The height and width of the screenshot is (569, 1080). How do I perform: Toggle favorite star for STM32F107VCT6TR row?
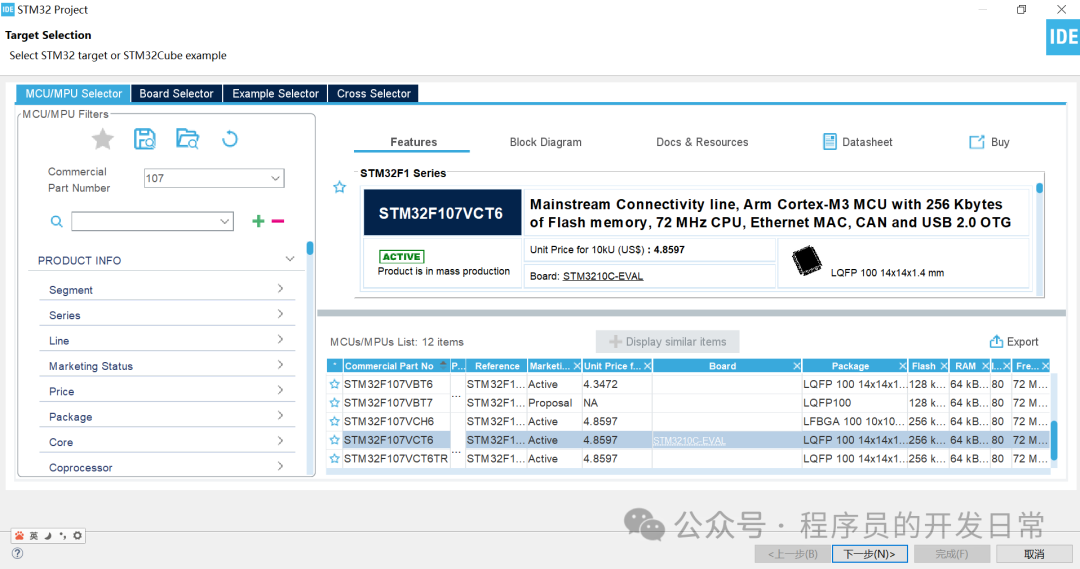335,459
